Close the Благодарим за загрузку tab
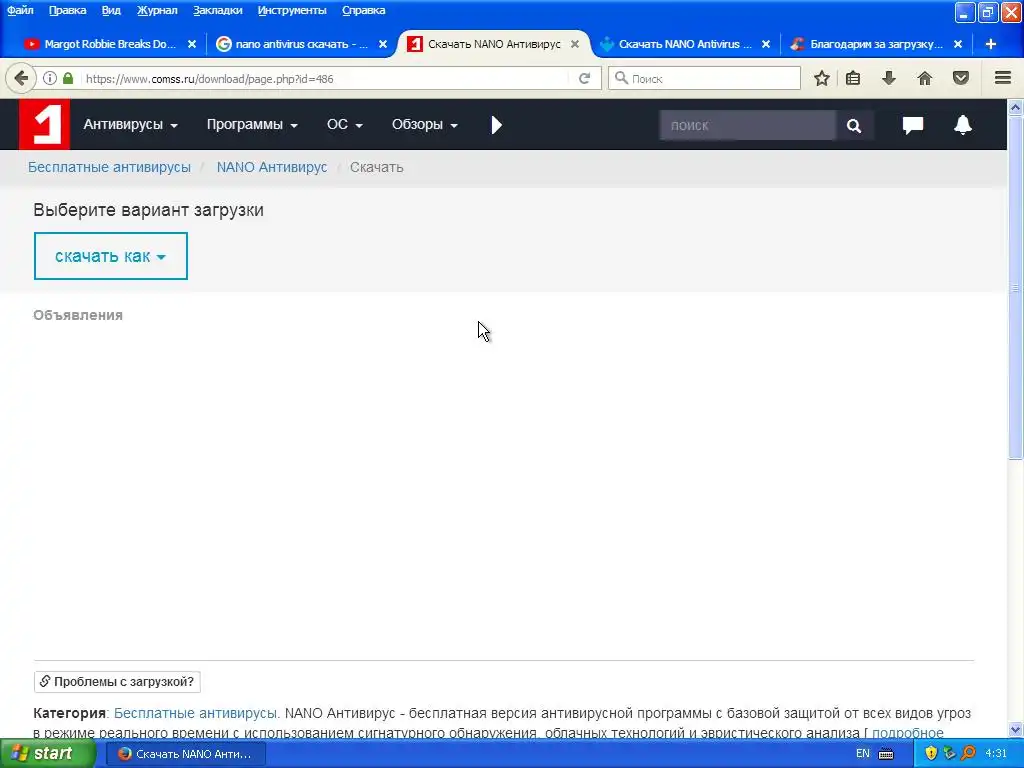Screen dimensions: 1024x768 click(x=957, y=44)
